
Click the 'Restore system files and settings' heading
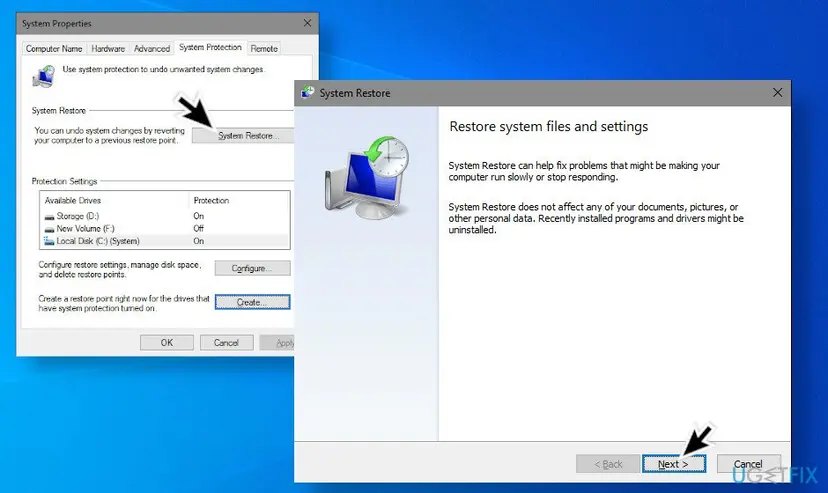click(x=549, y=127)
